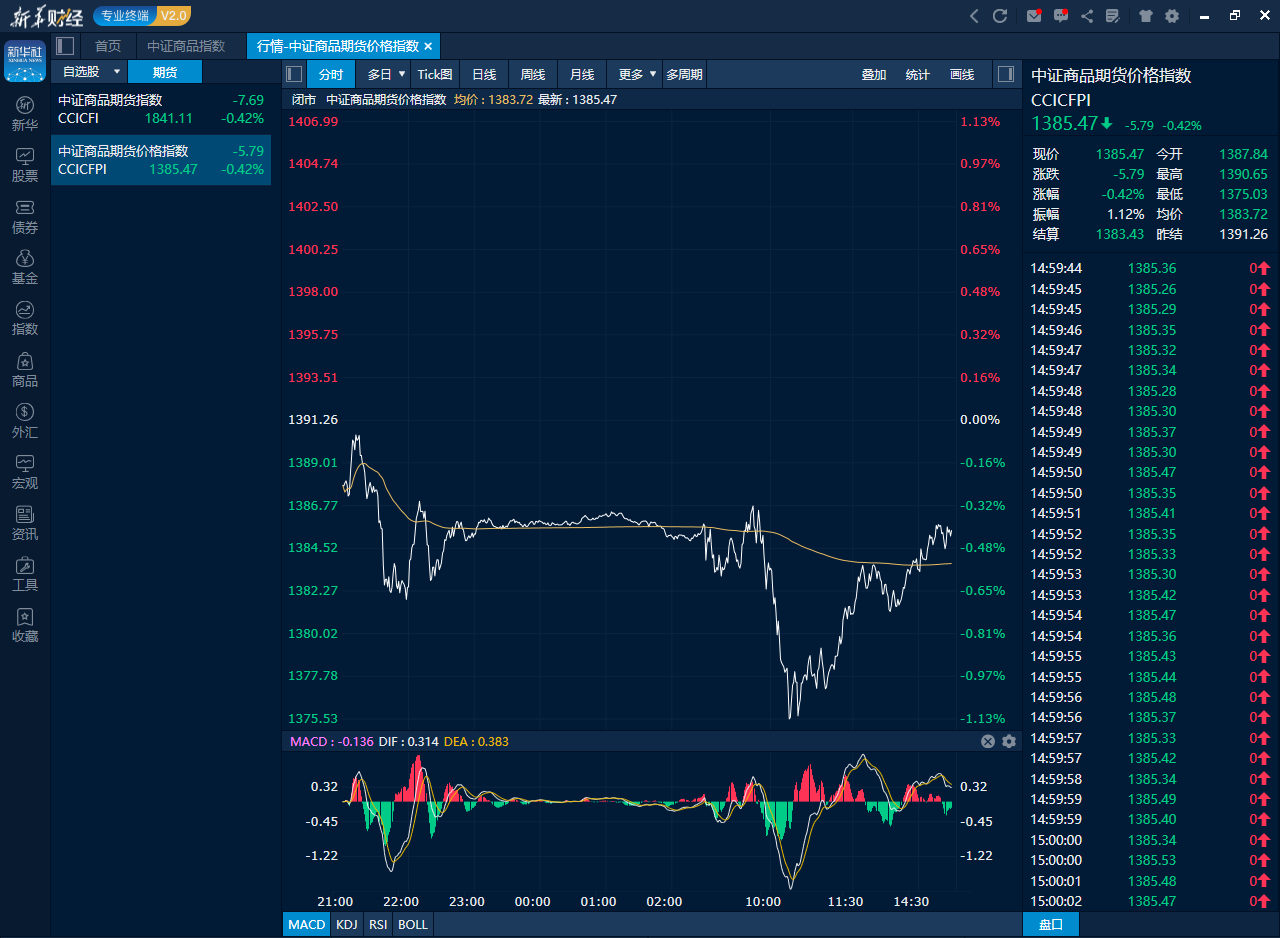Open the skin theme shirt icon
Image resolution: width=1280 pixels, height=938 pixels.
(1146, 16)
